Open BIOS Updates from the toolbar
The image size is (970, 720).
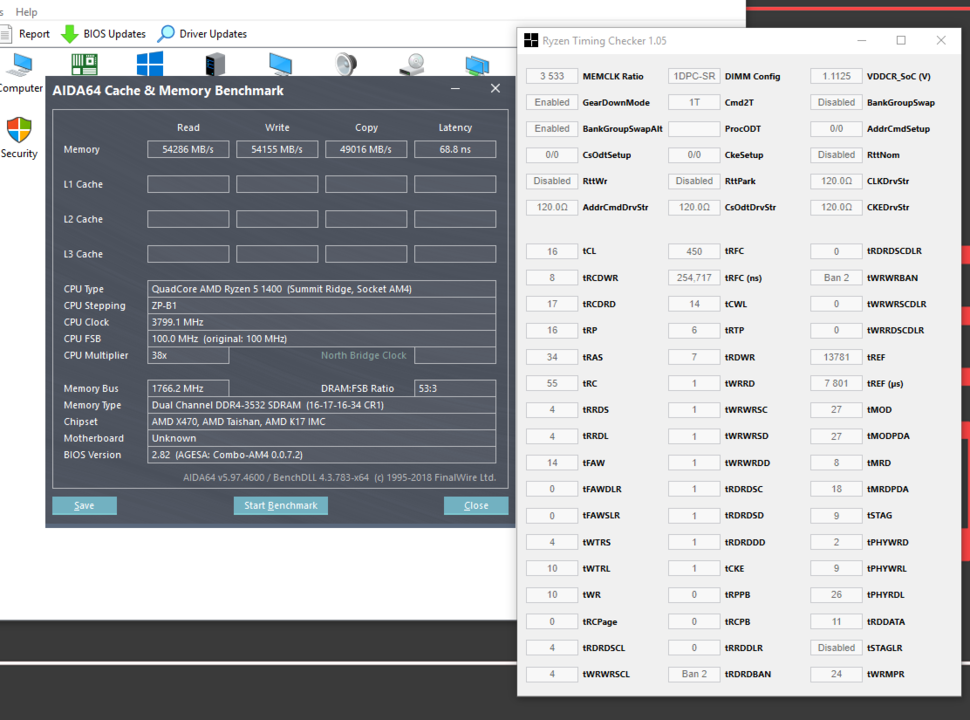click(104, 34)
